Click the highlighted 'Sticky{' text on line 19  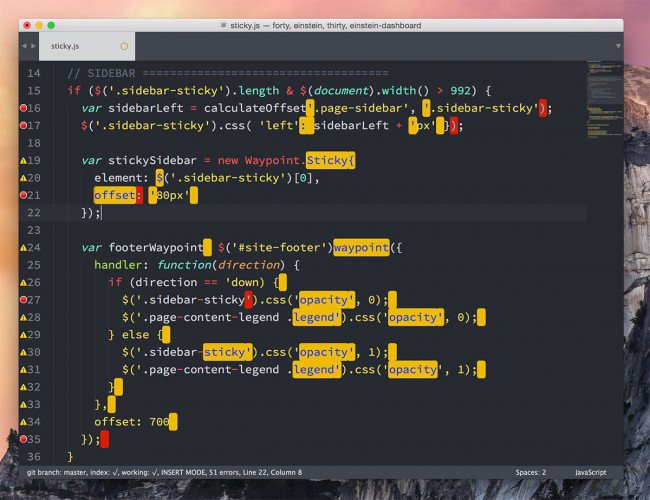(x=330, y=160)
